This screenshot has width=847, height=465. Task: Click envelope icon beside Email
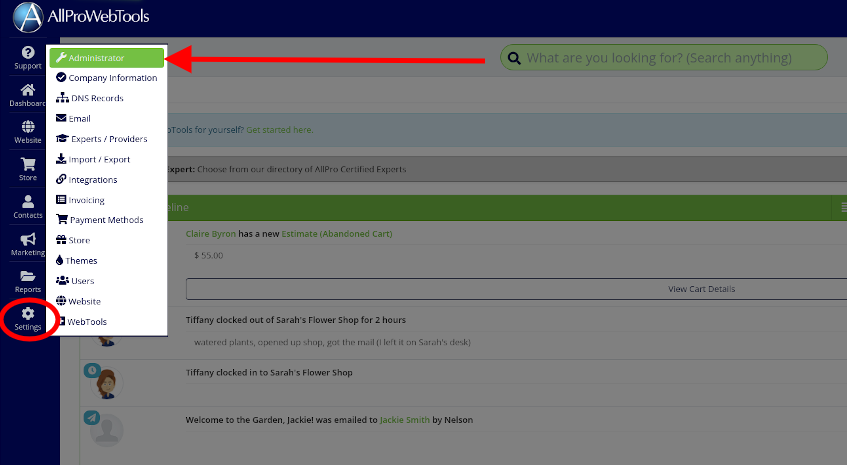point(61,118)
